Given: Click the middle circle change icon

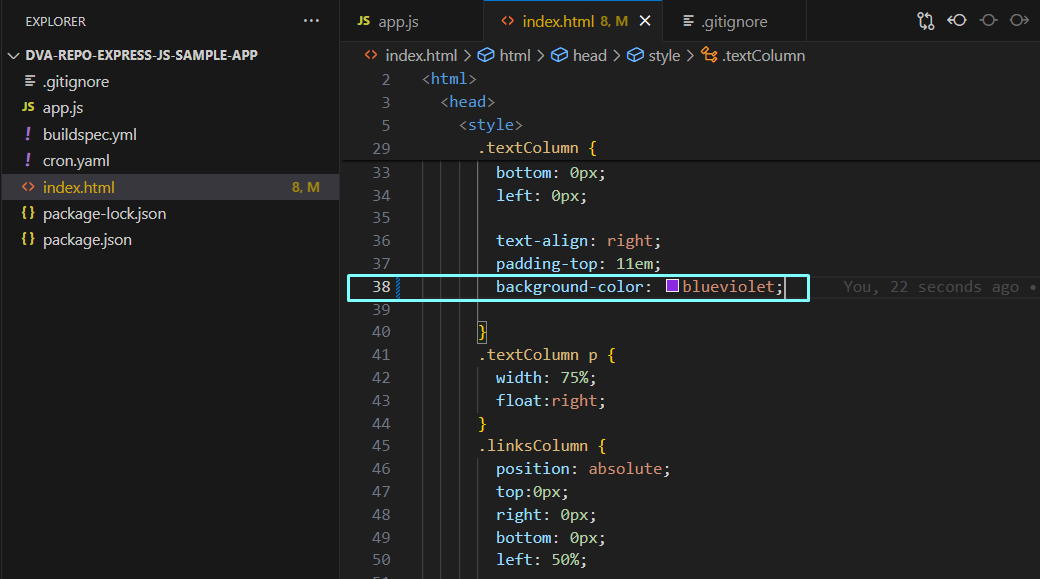Looking at the screenshot, I should [x=989, y=21].
